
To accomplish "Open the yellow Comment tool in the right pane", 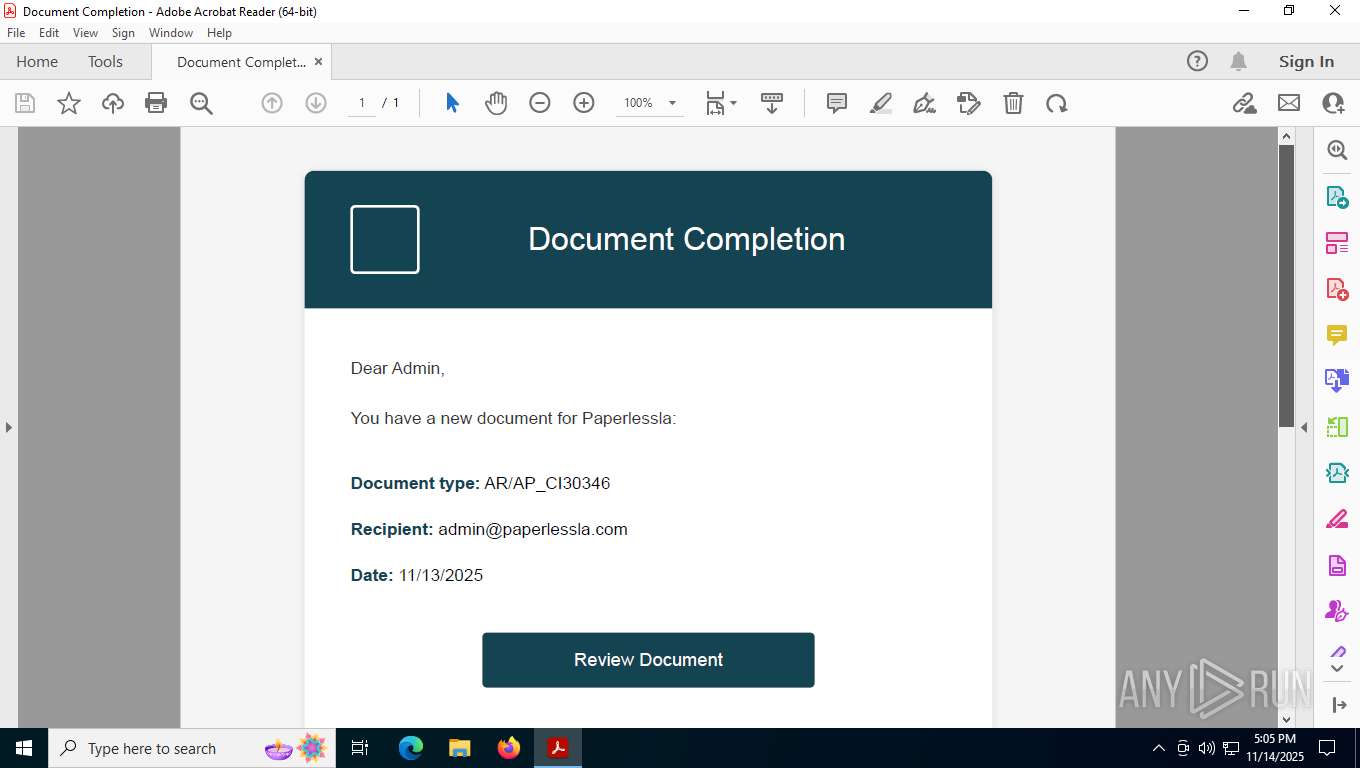I will point(1337,335).
